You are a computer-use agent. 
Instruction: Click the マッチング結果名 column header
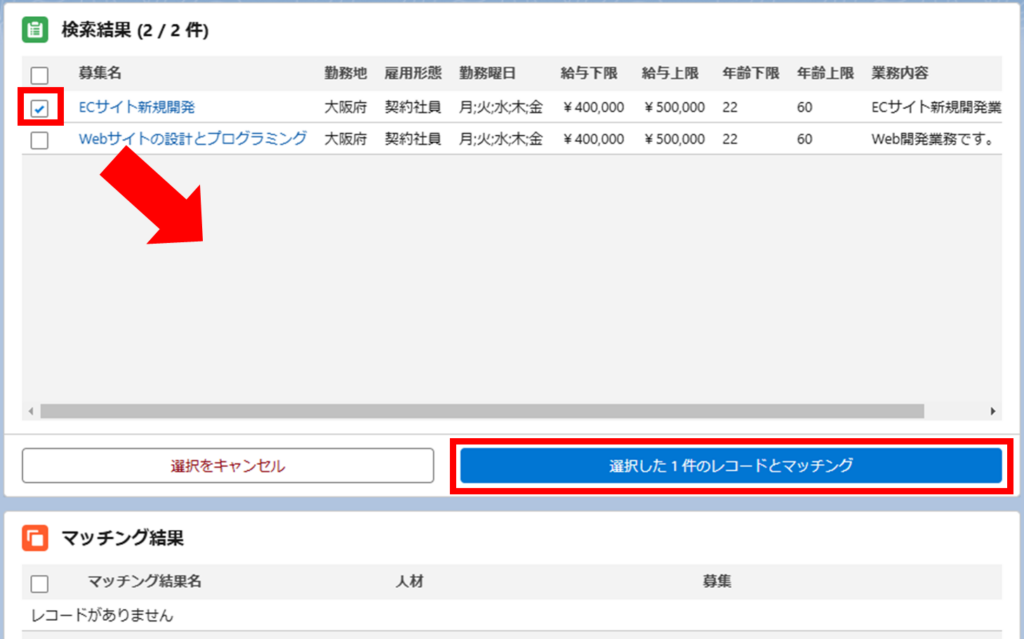145,581
